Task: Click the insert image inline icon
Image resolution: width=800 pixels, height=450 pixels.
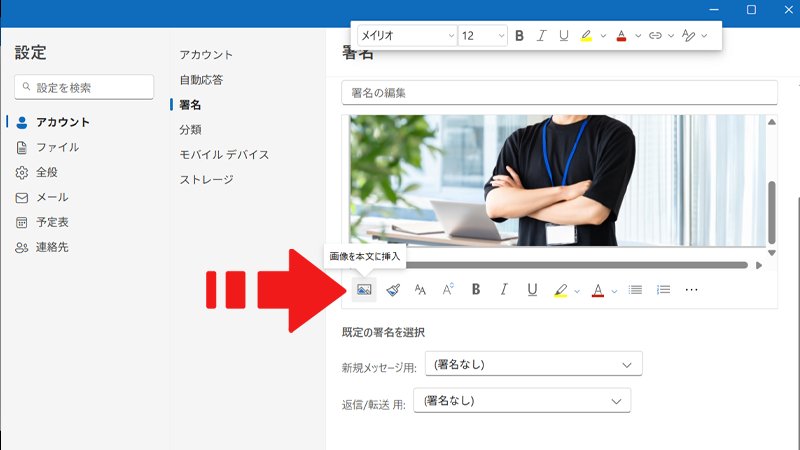Action: click(364, 290)
